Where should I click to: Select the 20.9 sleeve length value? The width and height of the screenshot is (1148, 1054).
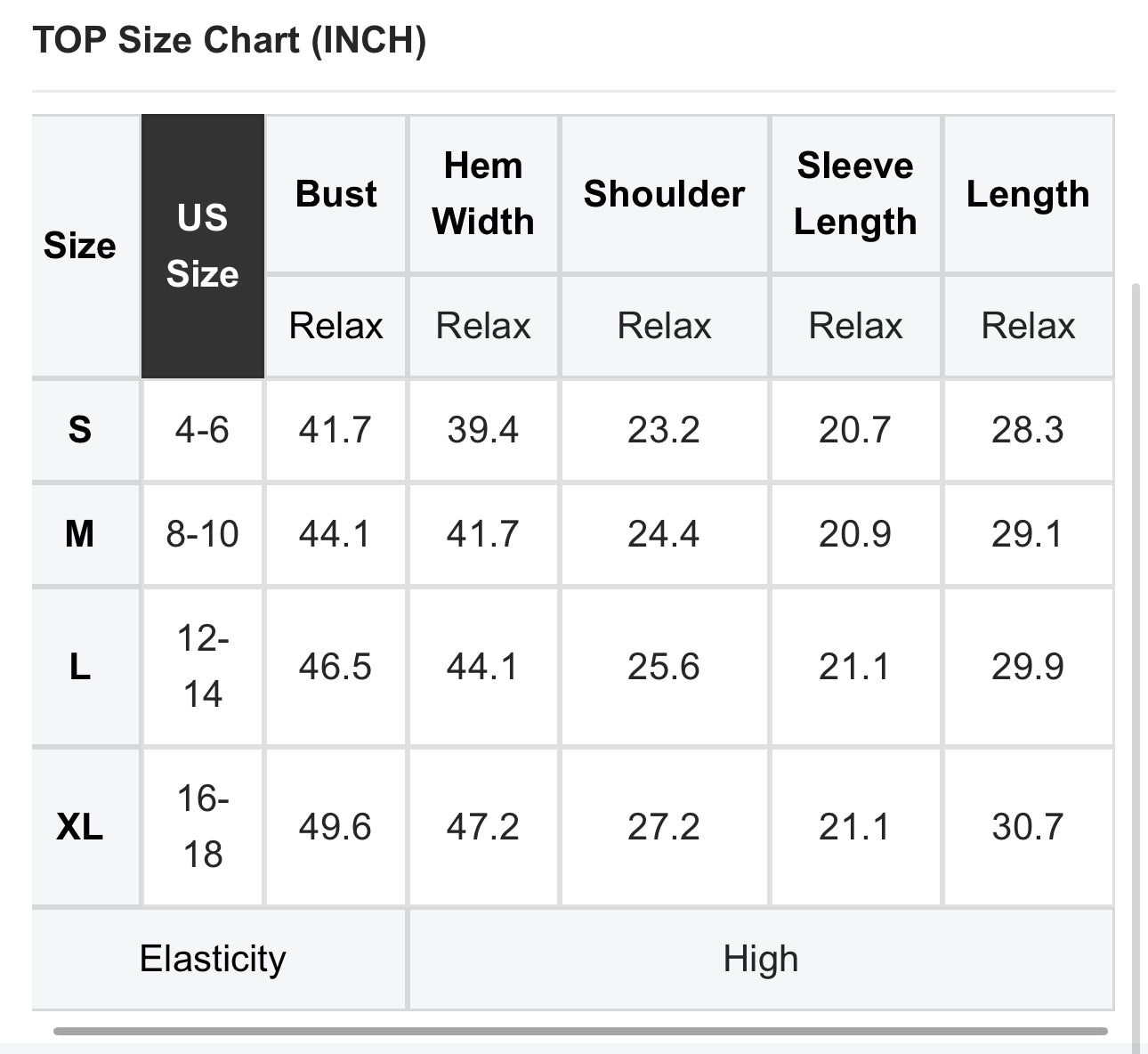pos(855,534)
